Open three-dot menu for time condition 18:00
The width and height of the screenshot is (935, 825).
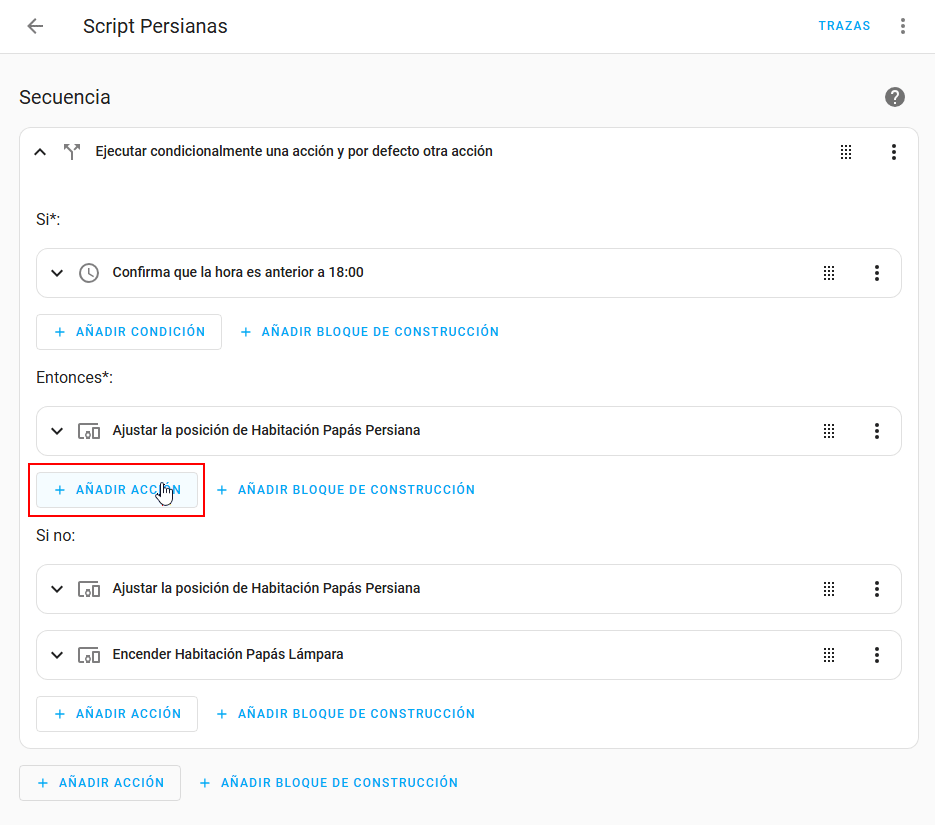pyautogui.click(x=876, y=273)
